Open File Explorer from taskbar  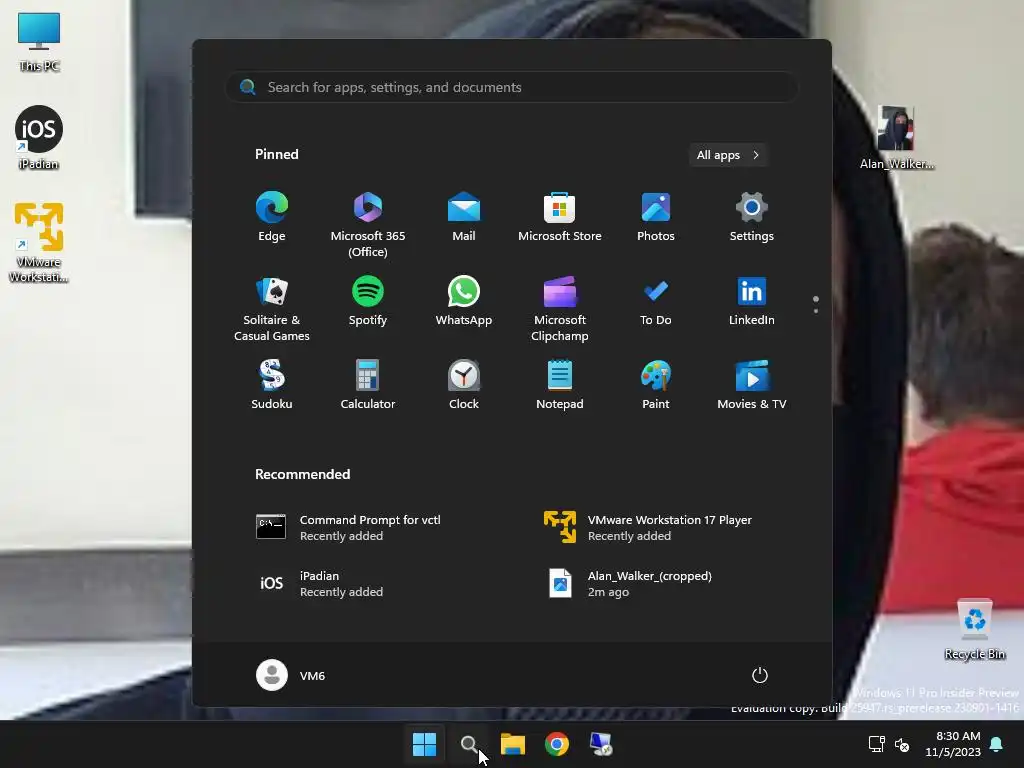click(x=513, y=744)
